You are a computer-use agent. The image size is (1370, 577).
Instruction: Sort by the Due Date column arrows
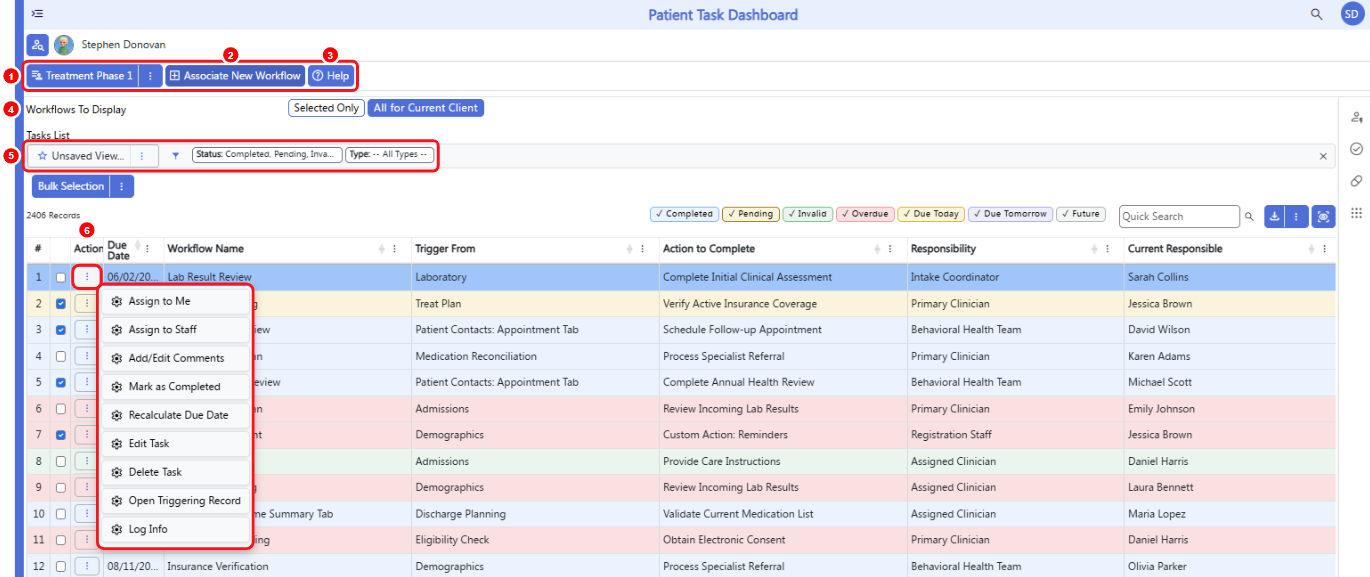[x=136, y=248]
